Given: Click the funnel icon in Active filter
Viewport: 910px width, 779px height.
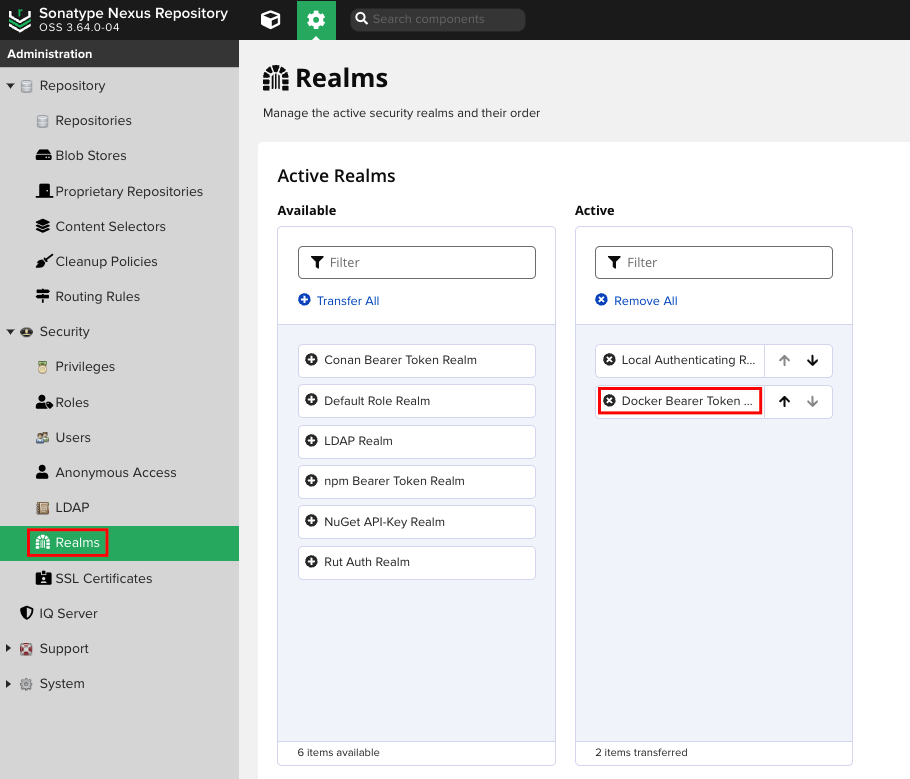Looking at the screenshot, I should click(614, 262).
